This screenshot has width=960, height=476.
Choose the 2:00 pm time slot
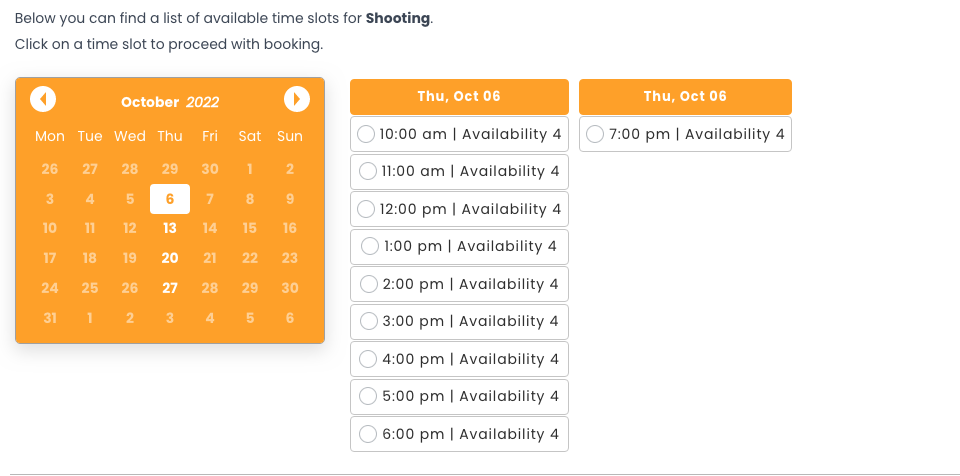(367, 284)
